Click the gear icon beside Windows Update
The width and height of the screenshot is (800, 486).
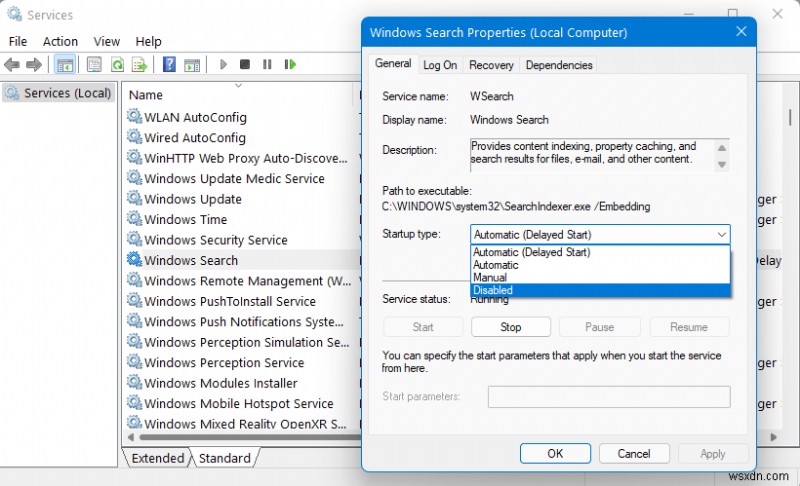[x=134, y=198]
